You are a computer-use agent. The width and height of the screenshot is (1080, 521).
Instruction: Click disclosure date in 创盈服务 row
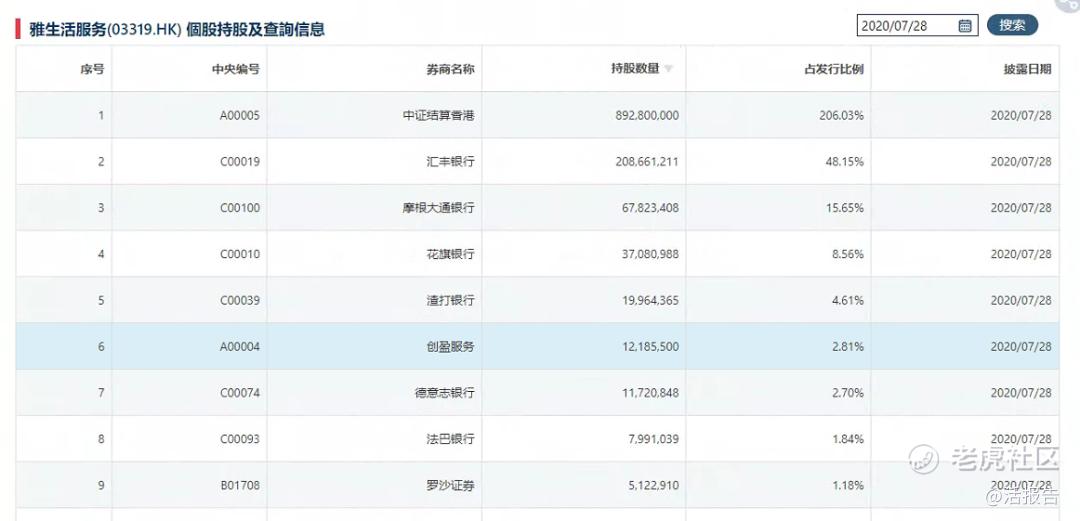point(1021,346)
